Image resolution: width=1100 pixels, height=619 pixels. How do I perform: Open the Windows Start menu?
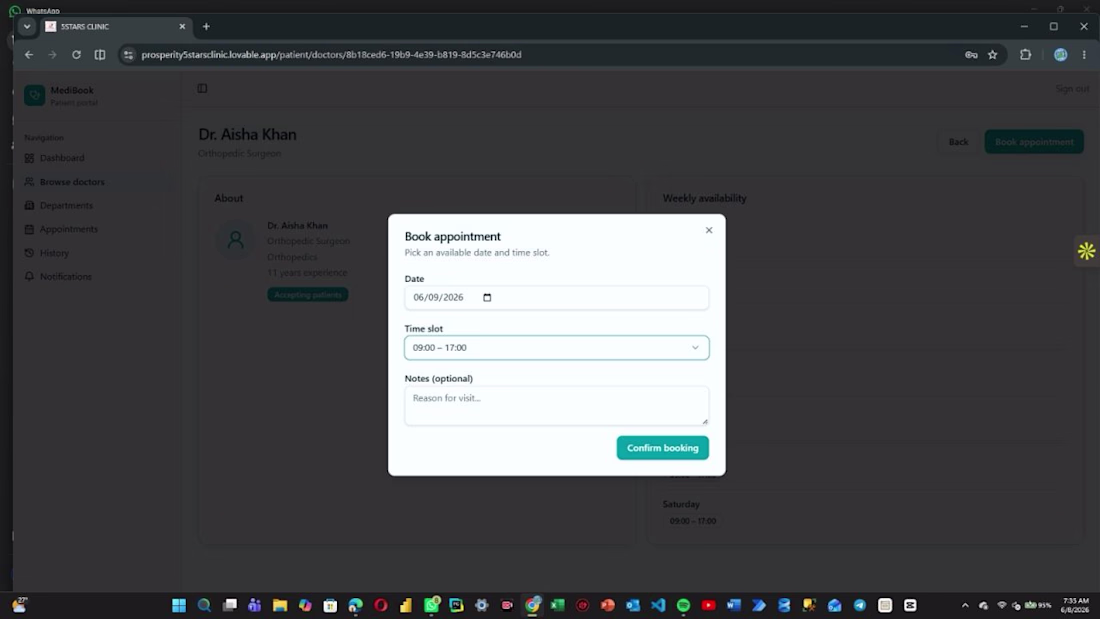179,605
